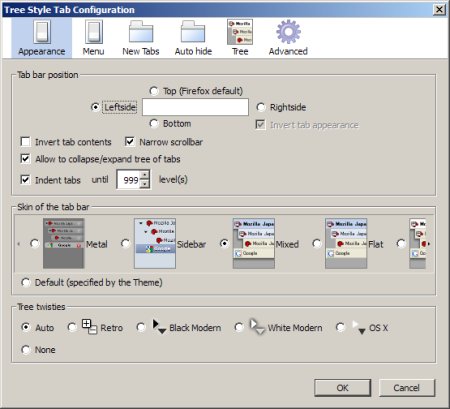The height and width of the screenshot is (409, 450).
Task: Open the New Tabs pane
Action: (x=141, y=38)
